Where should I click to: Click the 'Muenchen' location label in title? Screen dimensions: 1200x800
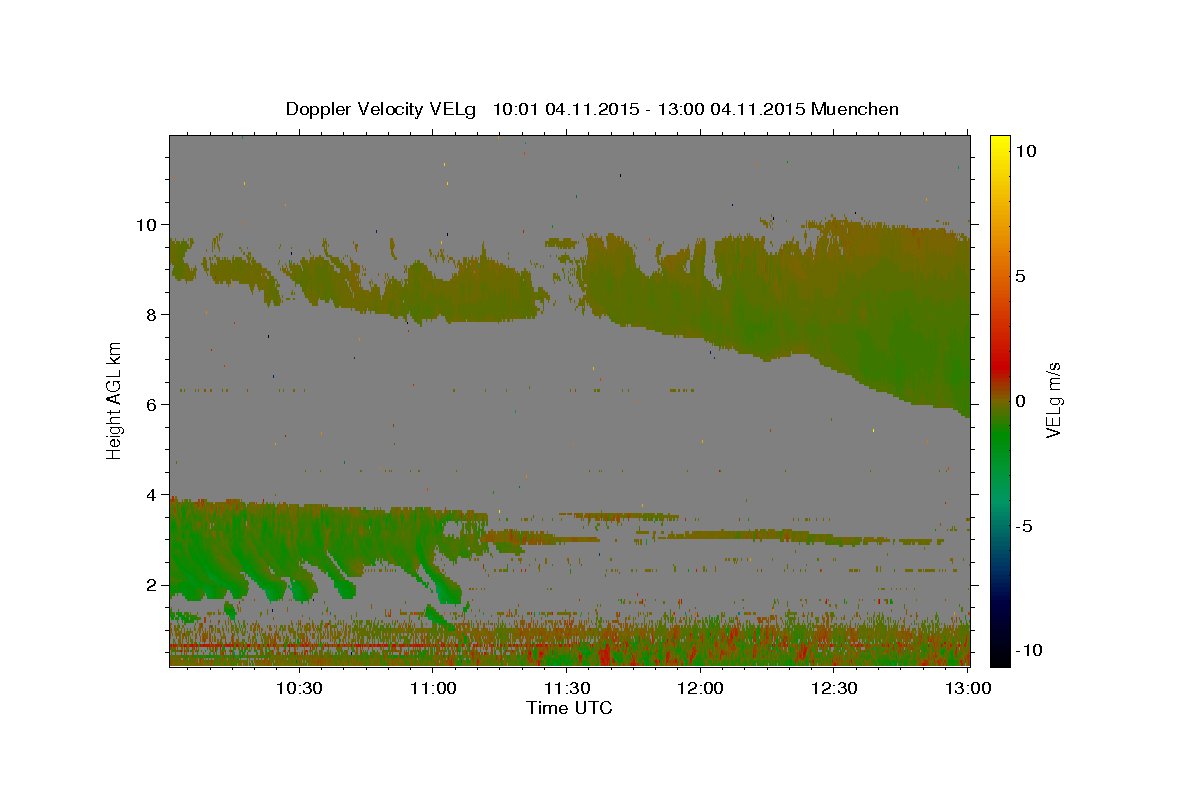855,109
